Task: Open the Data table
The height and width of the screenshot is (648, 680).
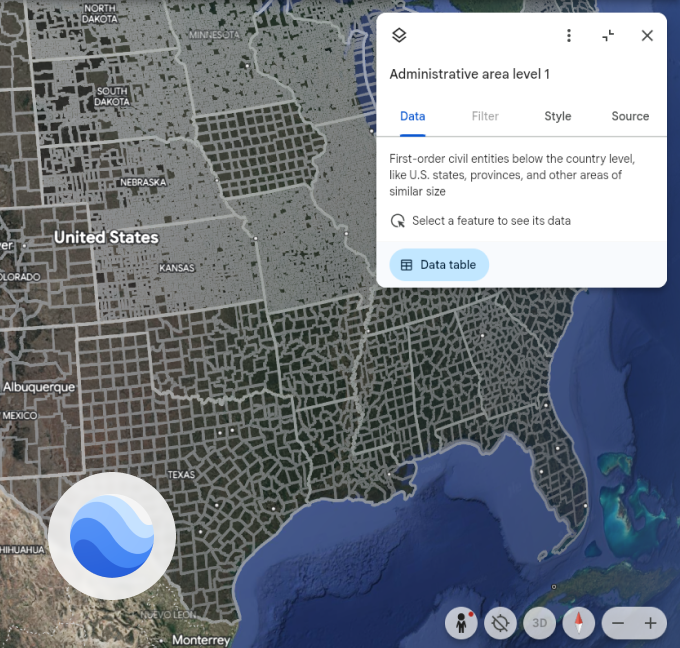Action: pyautogui.click(x=439, y=265)
